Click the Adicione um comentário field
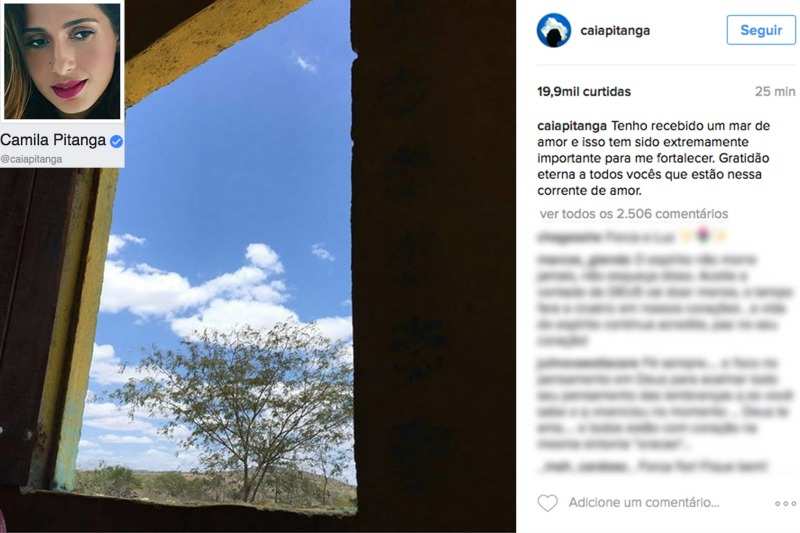Image resolution: width=800 pixels, height=533 pixels. (644, 502)
